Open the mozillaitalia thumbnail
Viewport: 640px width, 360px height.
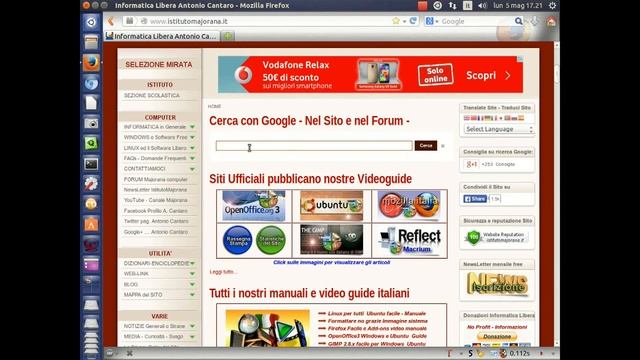[x=409, y=206]
